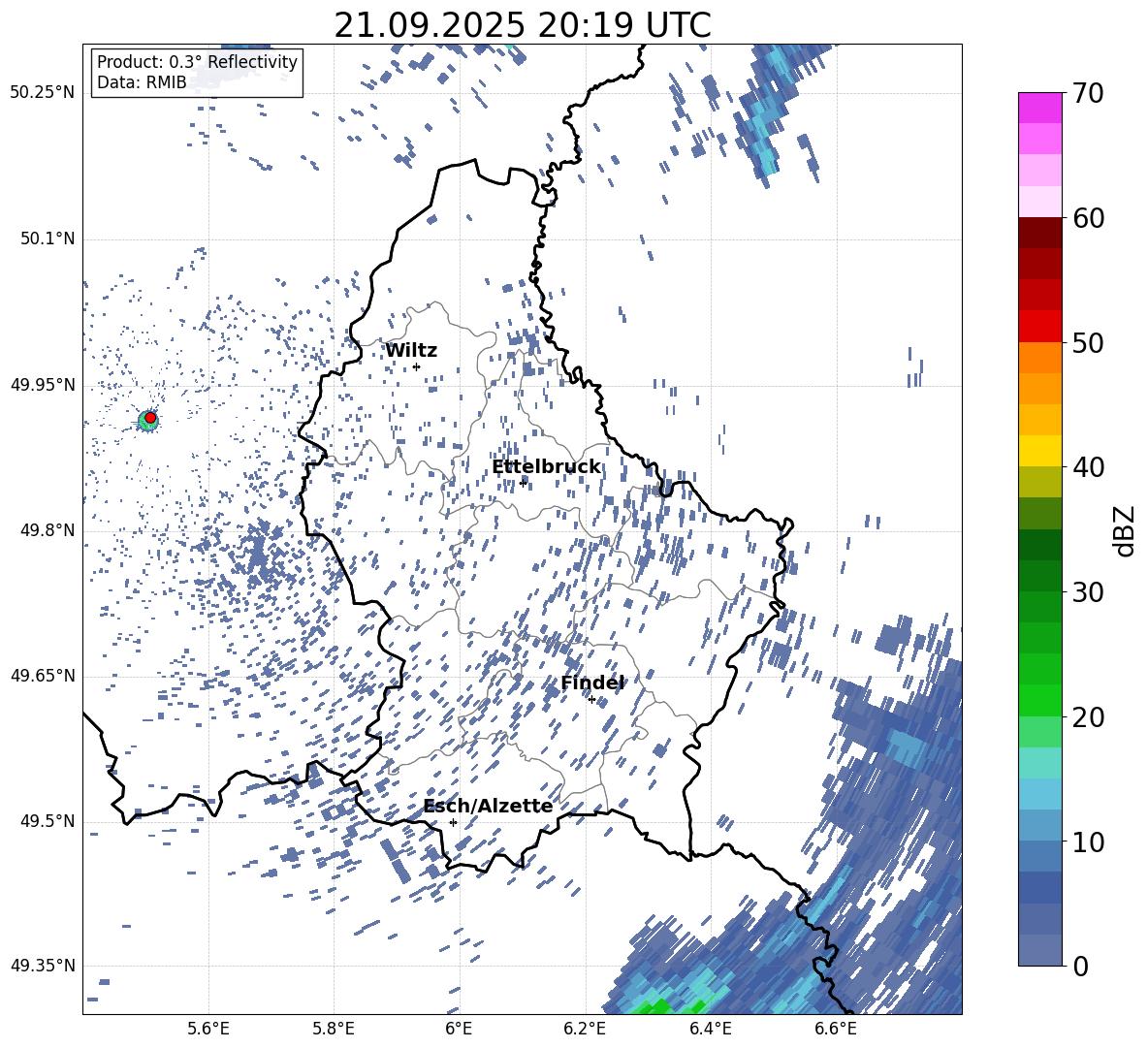The image size is (1148, 1048).
Task: Click the Wiltz station cross marker
Action: pyautogui.click(x=417, y=366)
